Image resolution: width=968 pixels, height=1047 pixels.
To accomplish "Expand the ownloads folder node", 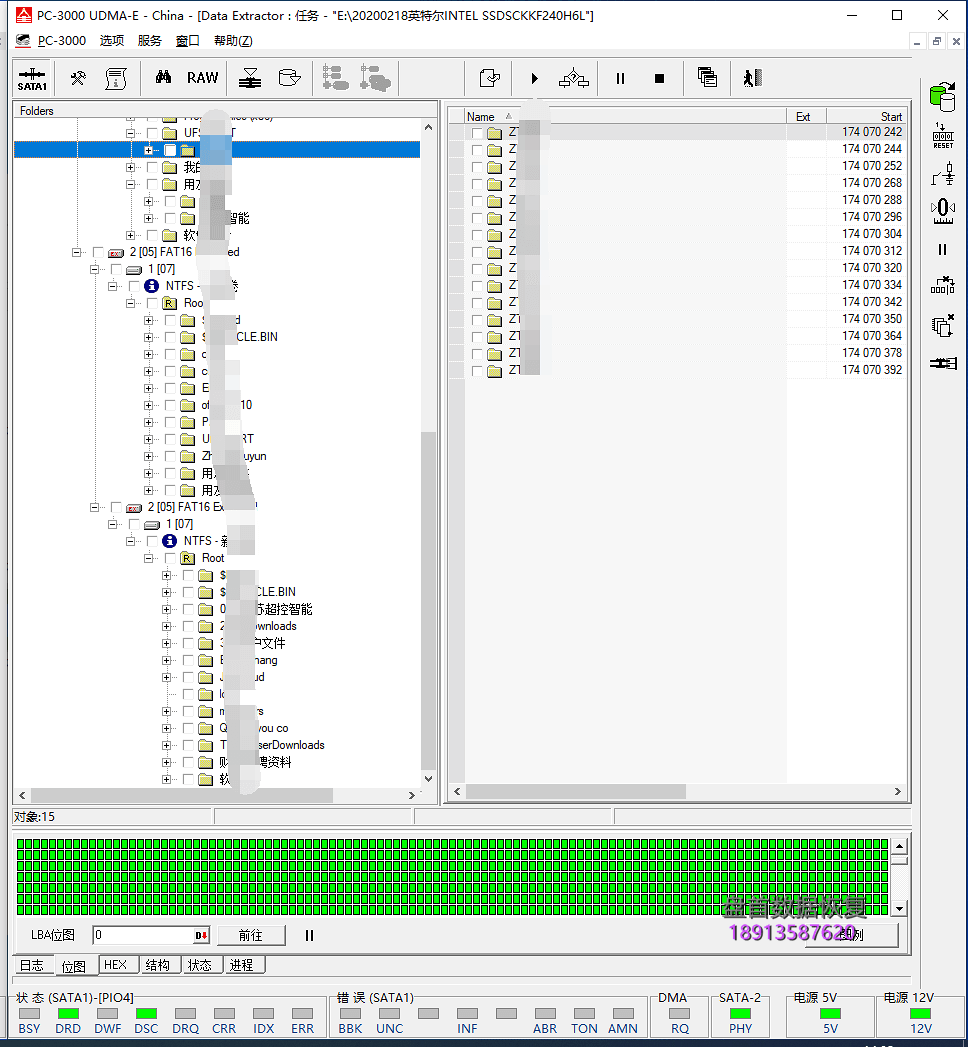I will pyautogui.click(x=166, y=626).
